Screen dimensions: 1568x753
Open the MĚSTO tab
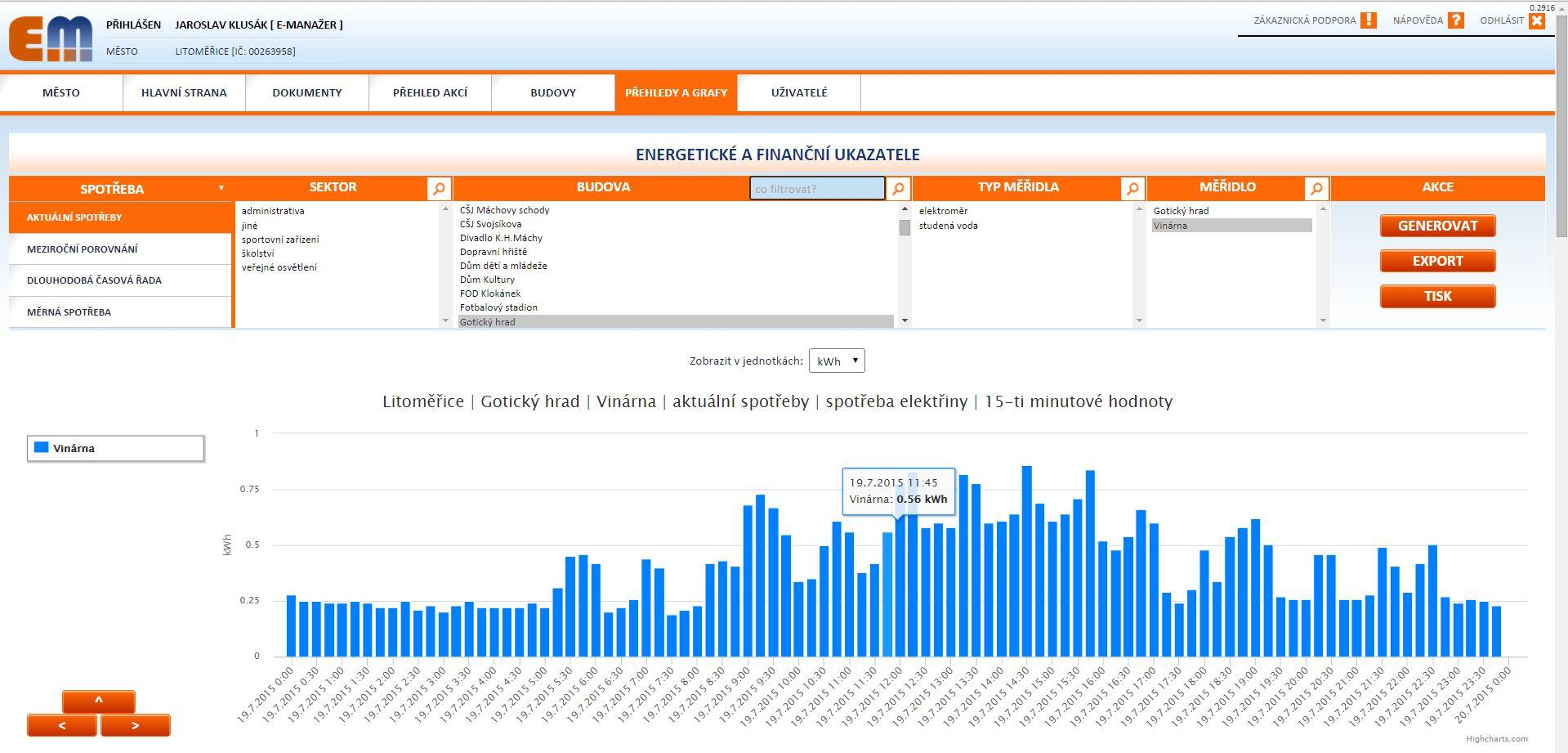click(61, 92)
